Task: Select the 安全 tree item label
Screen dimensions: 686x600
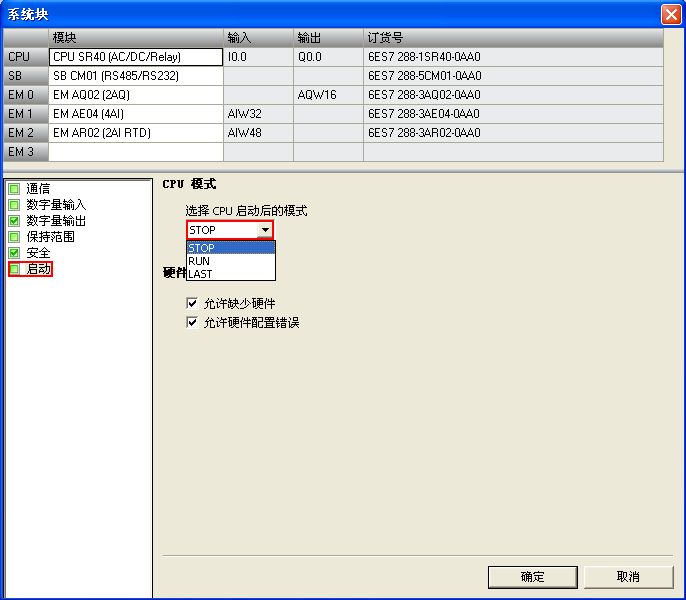Action: click(x=38, y=253)
